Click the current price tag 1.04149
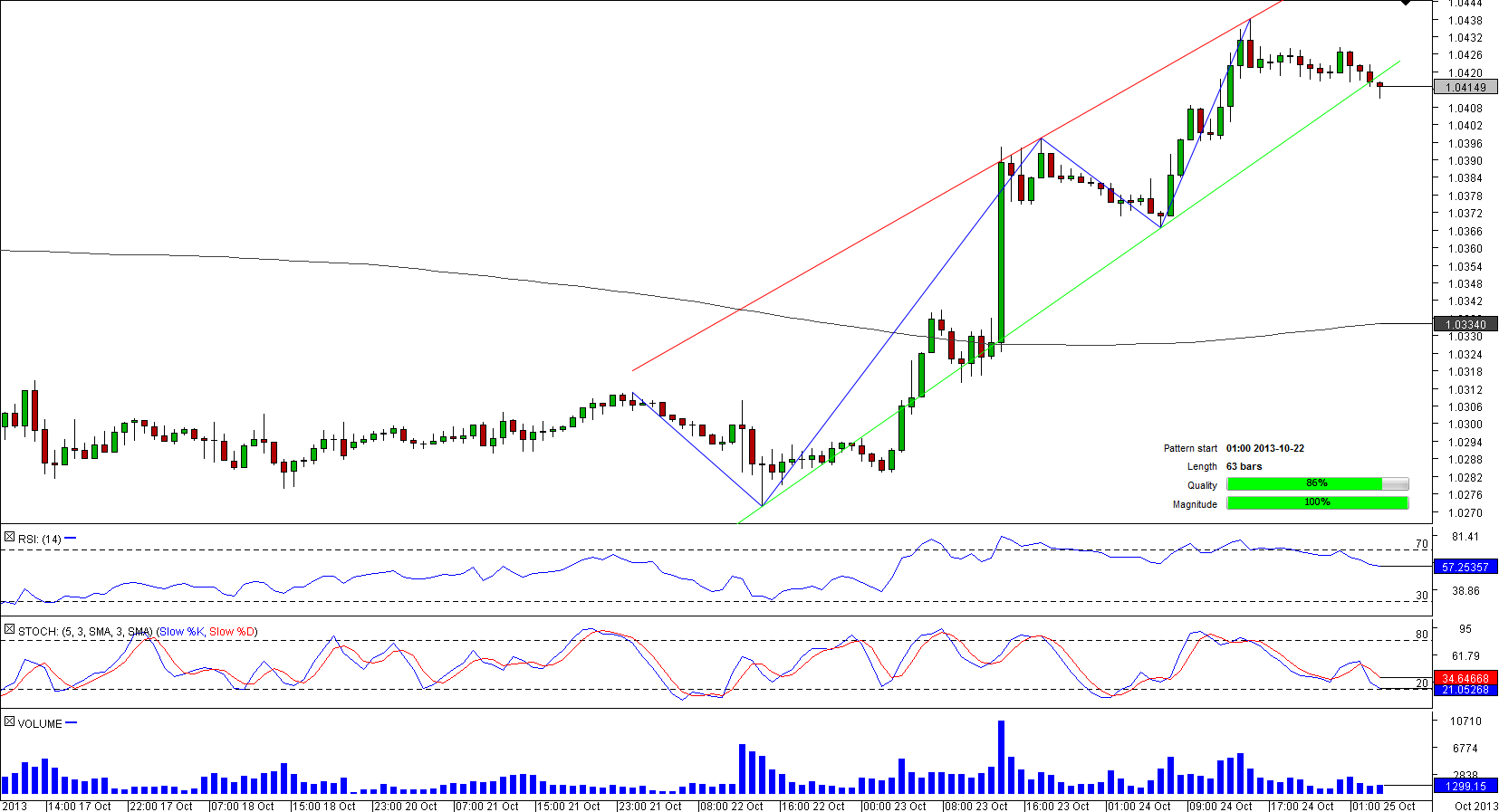The height and width of the screenshot is (812, 1499). point(1465,88)
